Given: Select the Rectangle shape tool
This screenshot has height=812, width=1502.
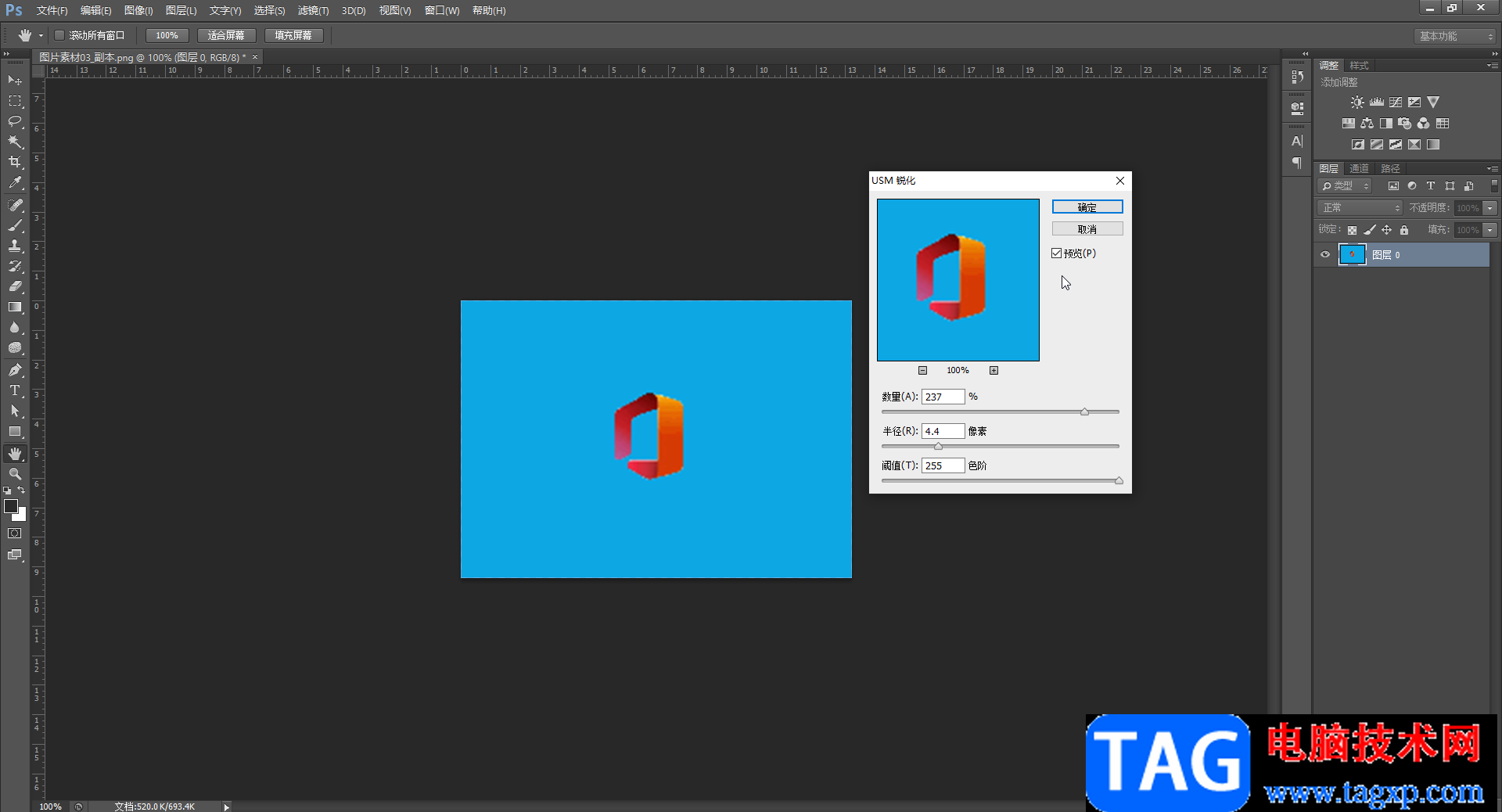Looking at the screenshot, I should (15, 431).
